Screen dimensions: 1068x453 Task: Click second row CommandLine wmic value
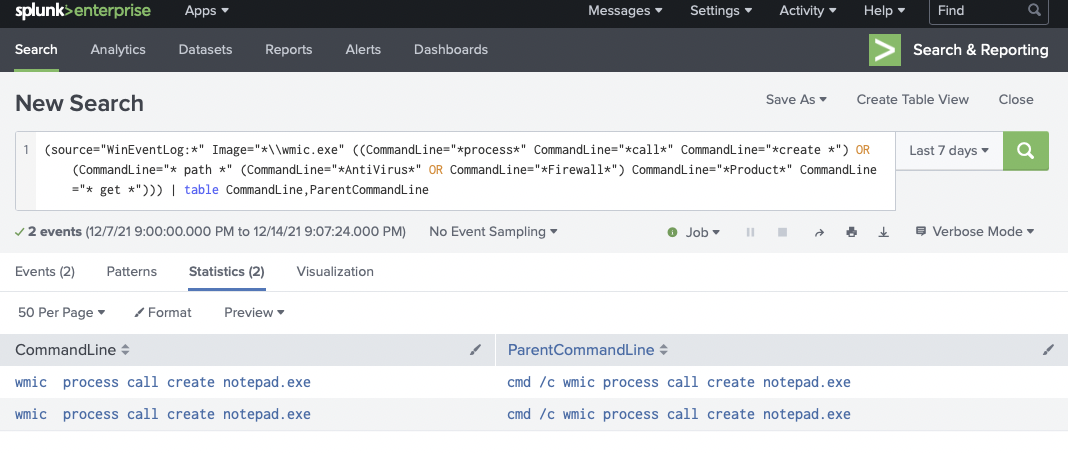[163, 414]
